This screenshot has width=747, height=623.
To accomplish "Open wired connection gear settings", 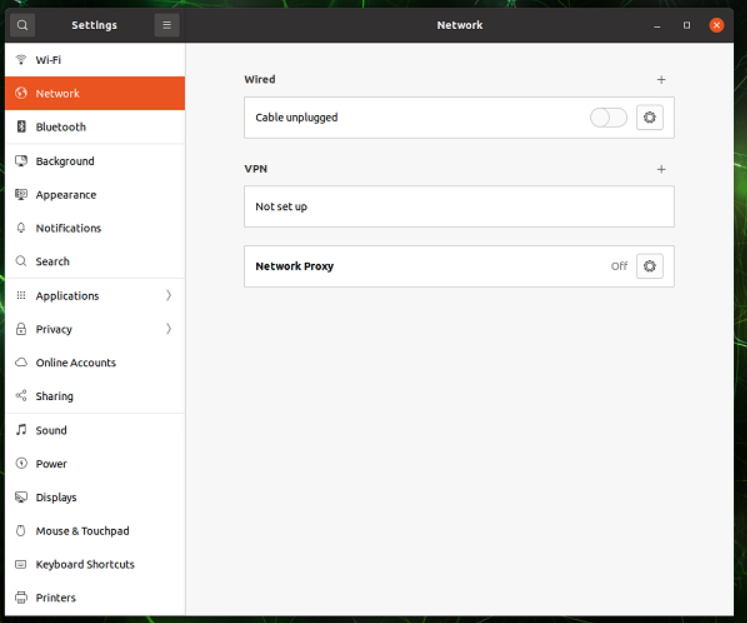I will pos(650,117).
